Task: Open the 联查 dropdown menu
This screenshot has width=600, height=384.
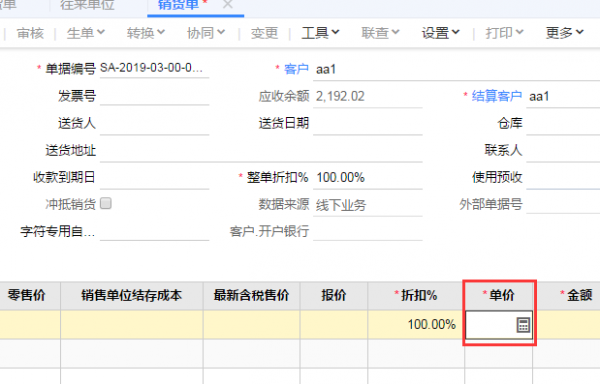Action: pos(380,33)
